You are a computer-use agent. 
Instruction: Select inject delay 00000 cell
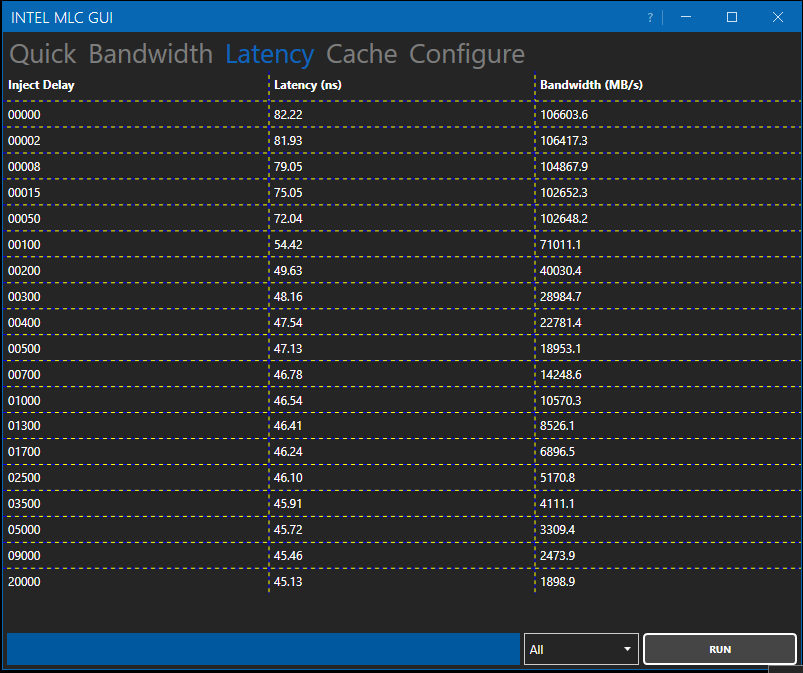click(24, 115)
